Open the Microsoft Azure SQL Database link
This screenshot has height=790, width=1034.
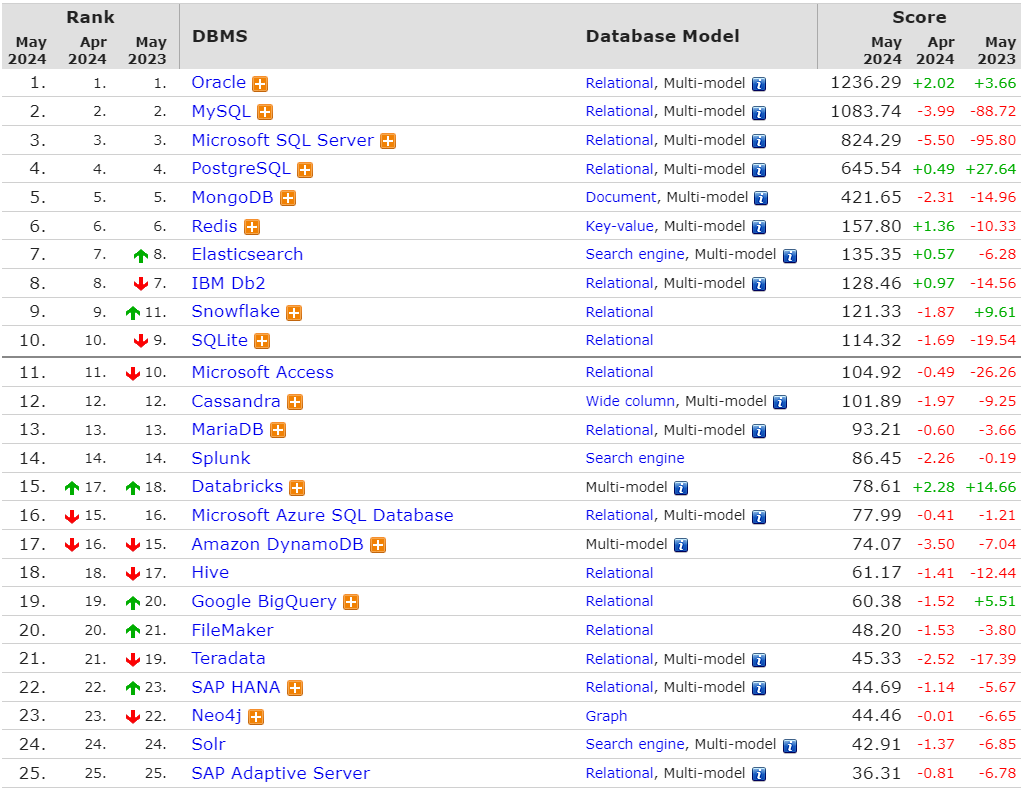click(322, 516)
